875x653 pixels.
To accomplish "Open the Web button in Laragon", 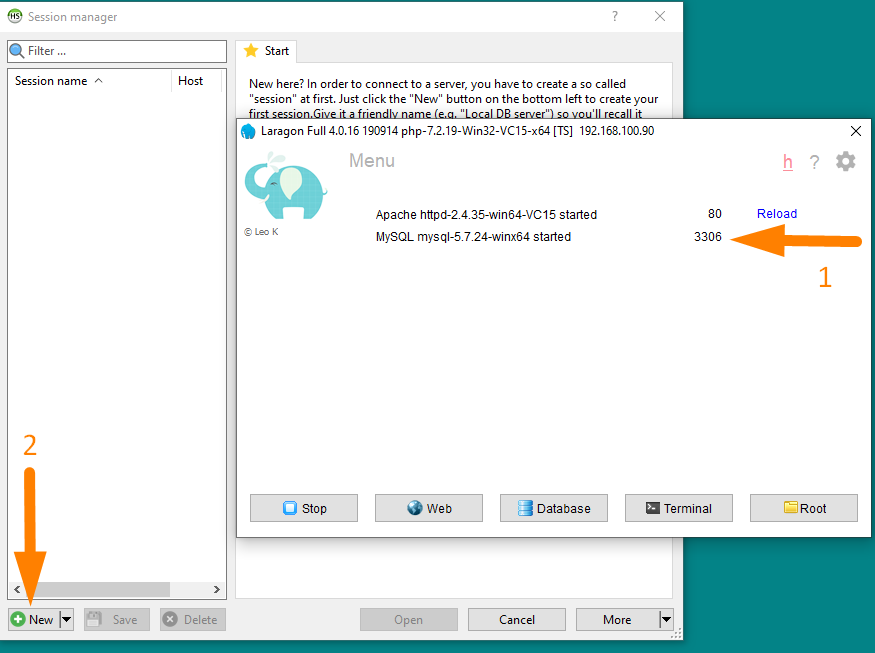I will pyautogui.click(x=429, y=508).
